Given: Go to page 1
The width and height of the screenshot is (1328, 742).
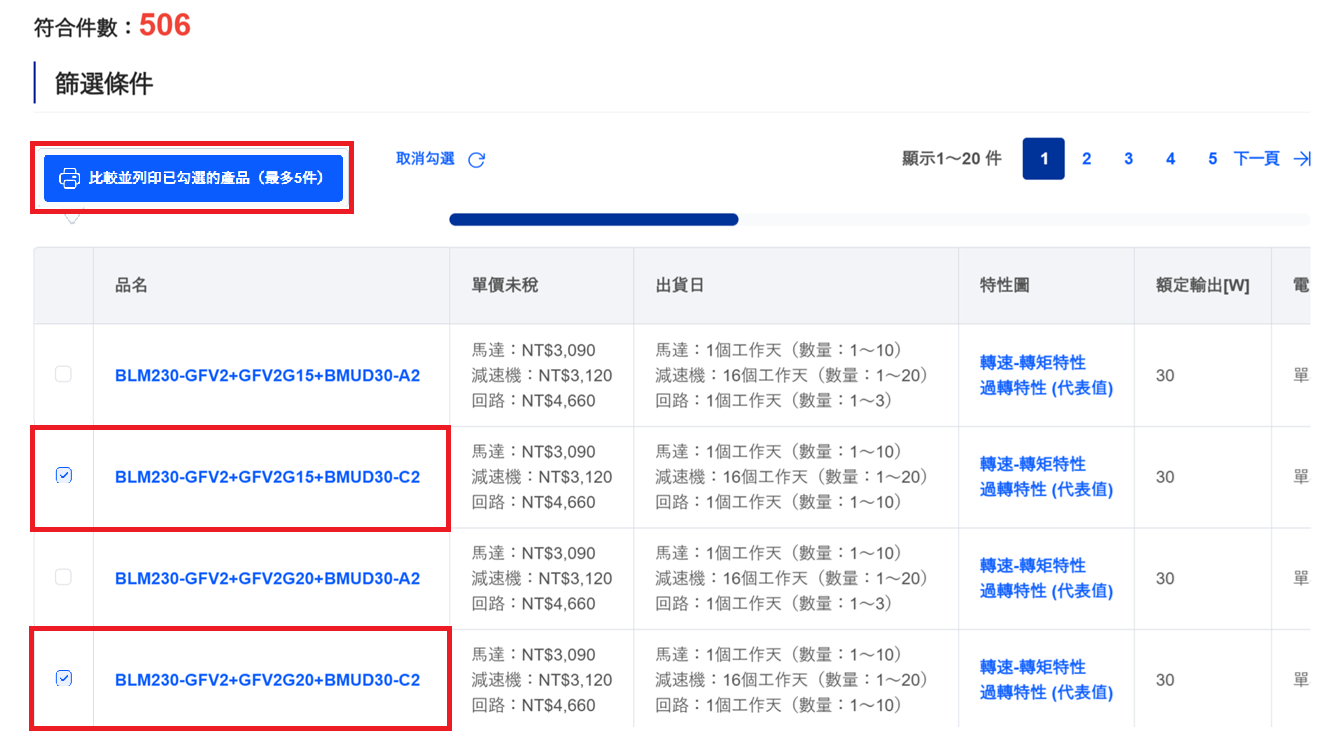Looking at the screenshot, I should (1044, 159).
